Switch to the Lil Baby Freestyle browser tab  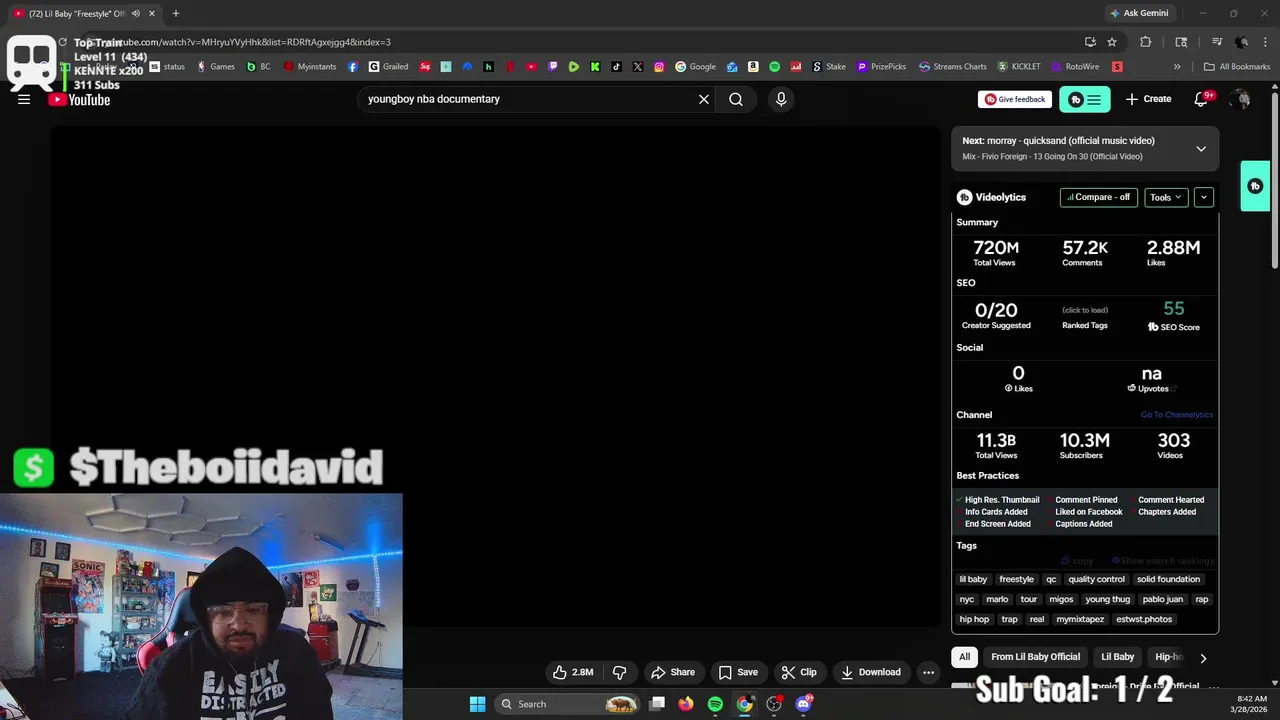click(80, 13)
